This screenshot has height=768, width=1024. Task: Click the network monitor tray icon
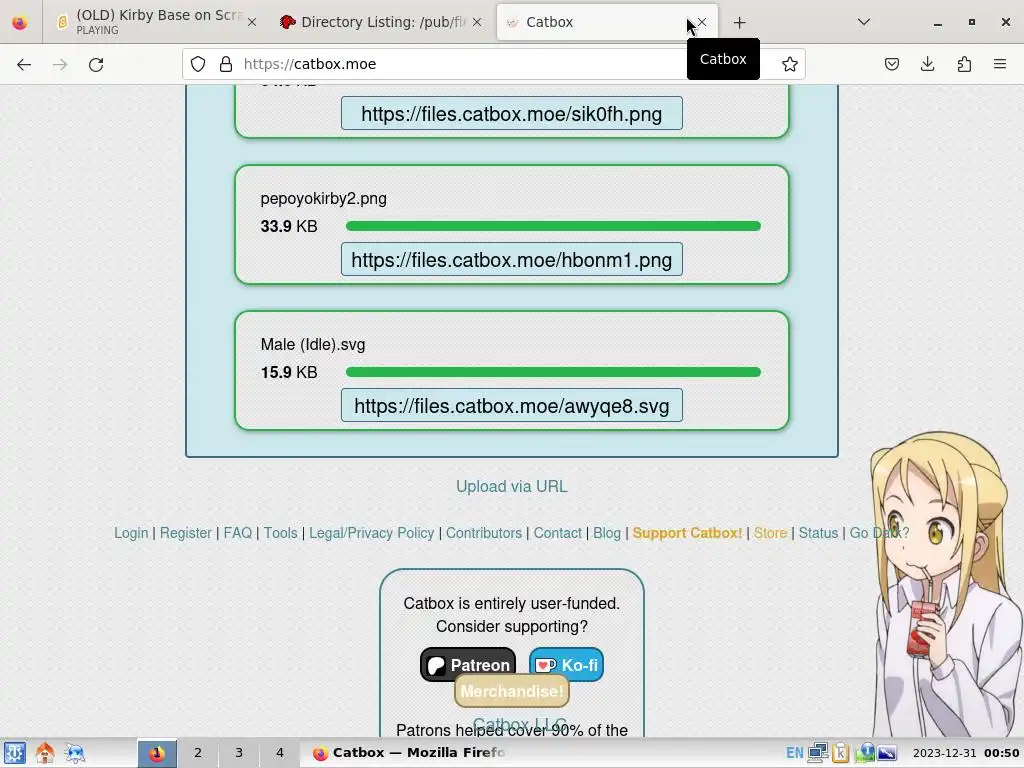tap(817, 753)
